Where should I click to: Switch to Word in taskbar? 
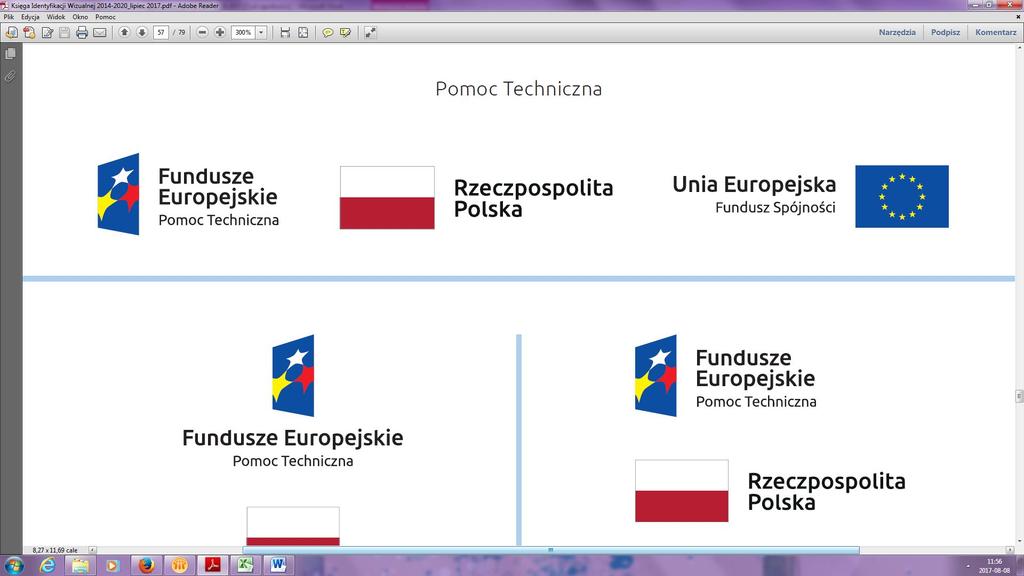point(278,566)
